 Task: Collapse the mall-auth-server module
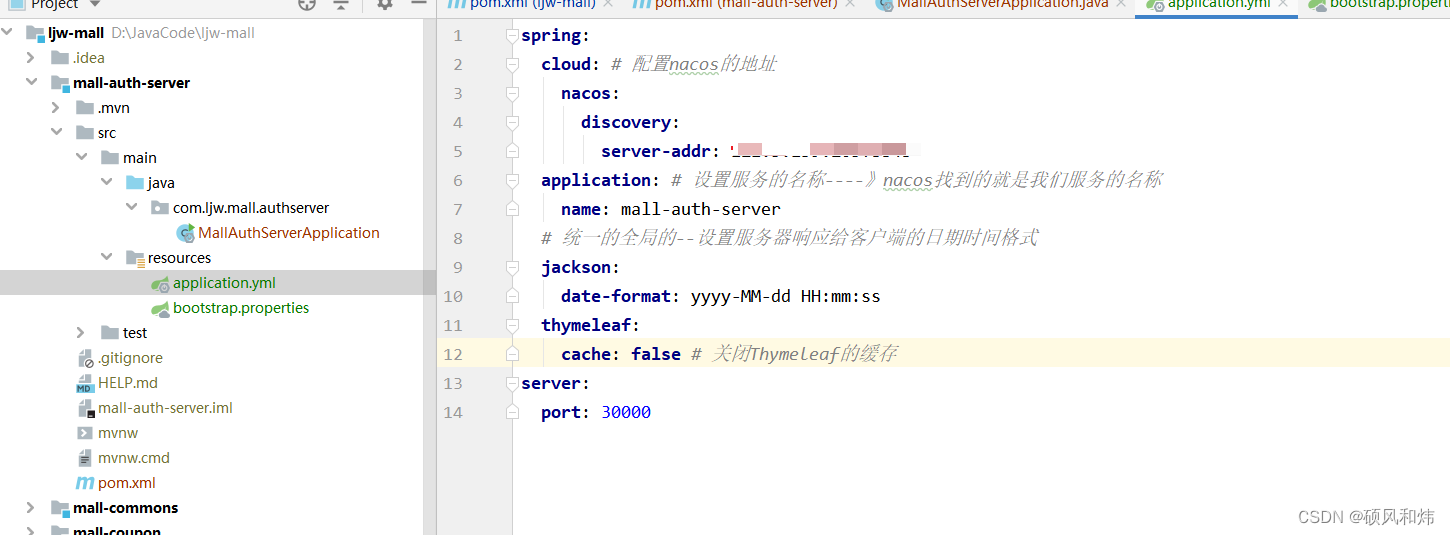pyautogui.click(x=32, y=83)
